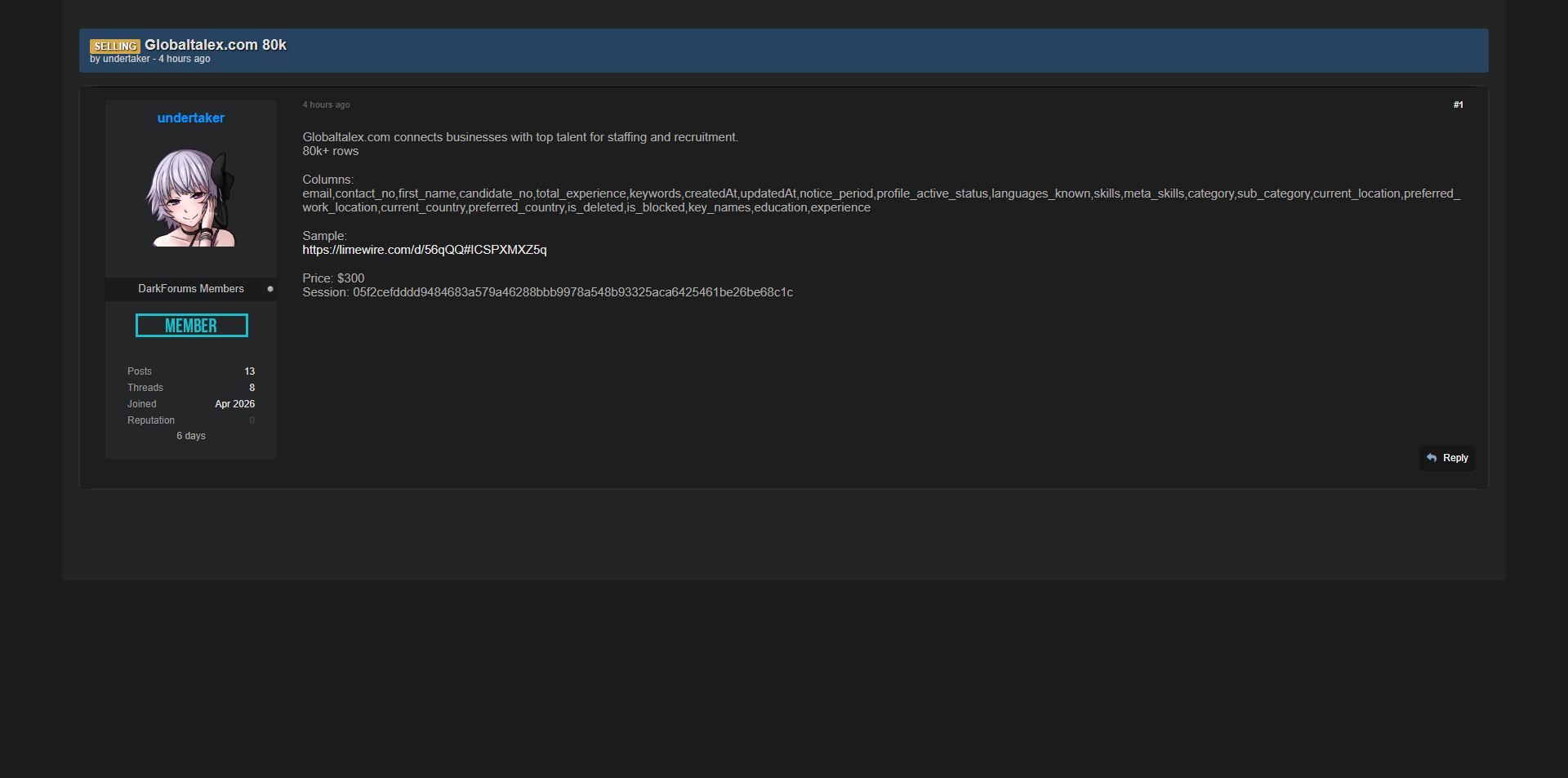View undertaker's 8 threads count
Viewport: 1568px width, 778px height.
click(252, 388)
